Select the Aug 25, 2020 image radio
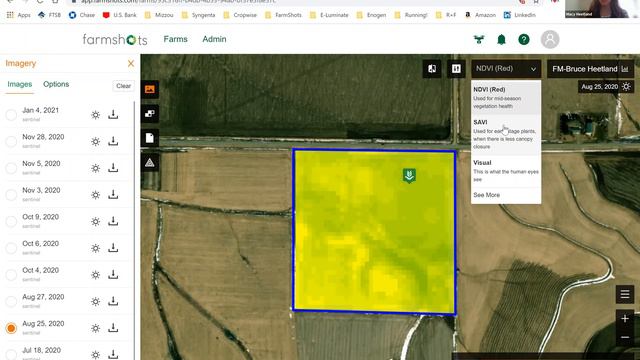The image size is (640, 360). (x=11, y=328)
